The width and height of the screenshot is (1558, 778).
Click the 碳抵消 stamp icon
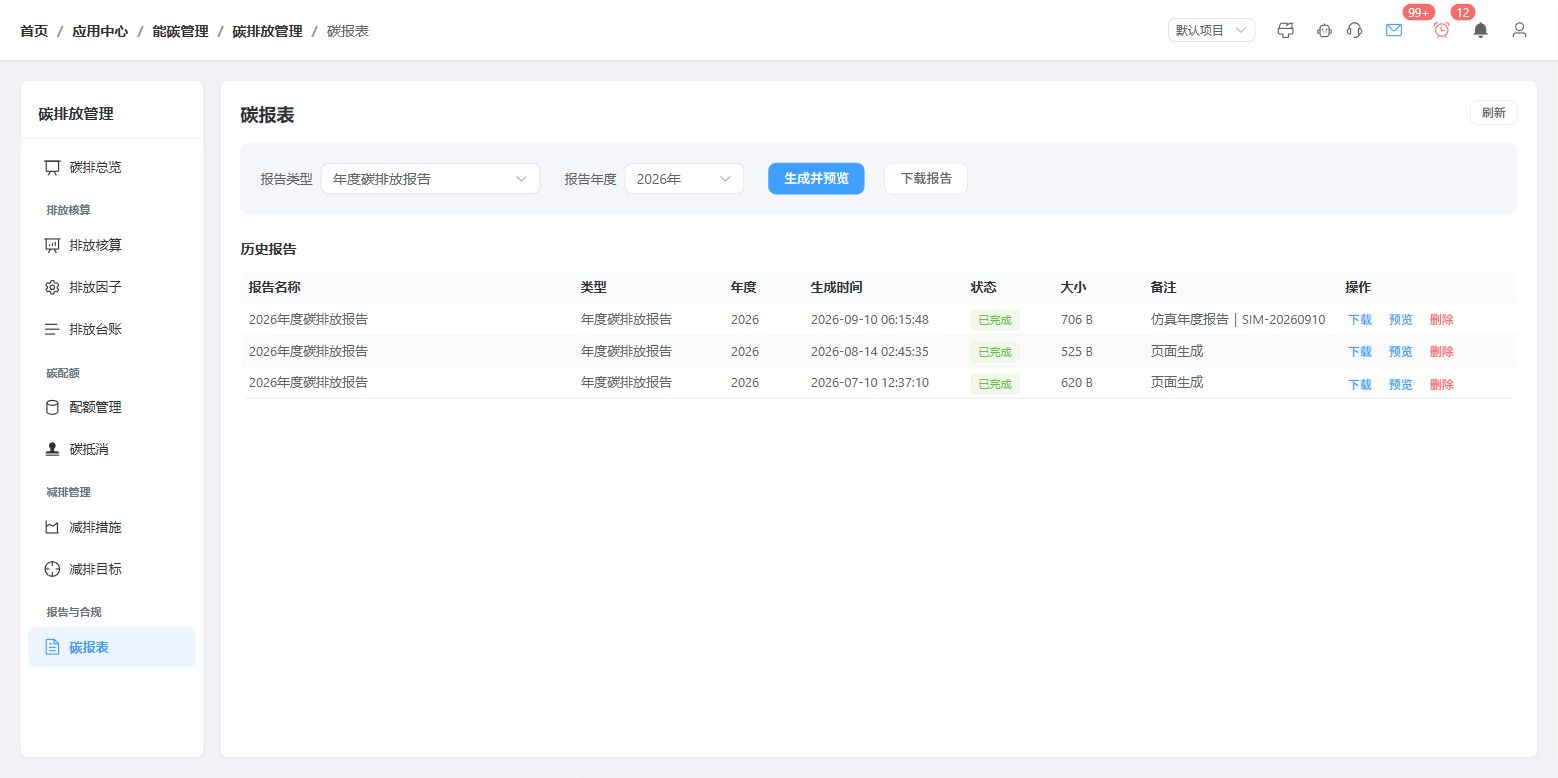(53, 449)
